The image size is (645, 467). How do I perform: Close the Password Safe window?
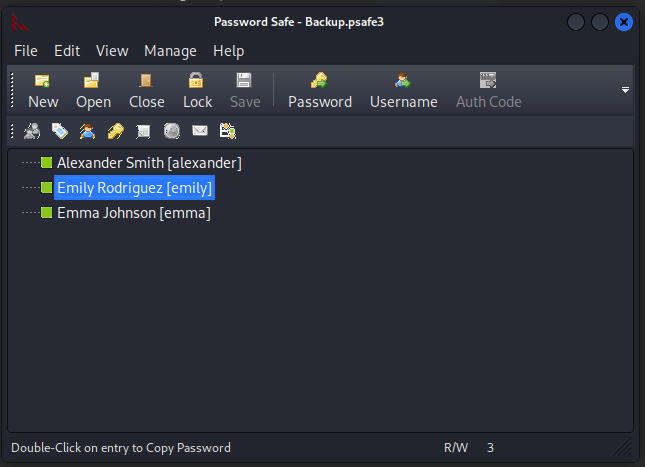pos(624,22)
